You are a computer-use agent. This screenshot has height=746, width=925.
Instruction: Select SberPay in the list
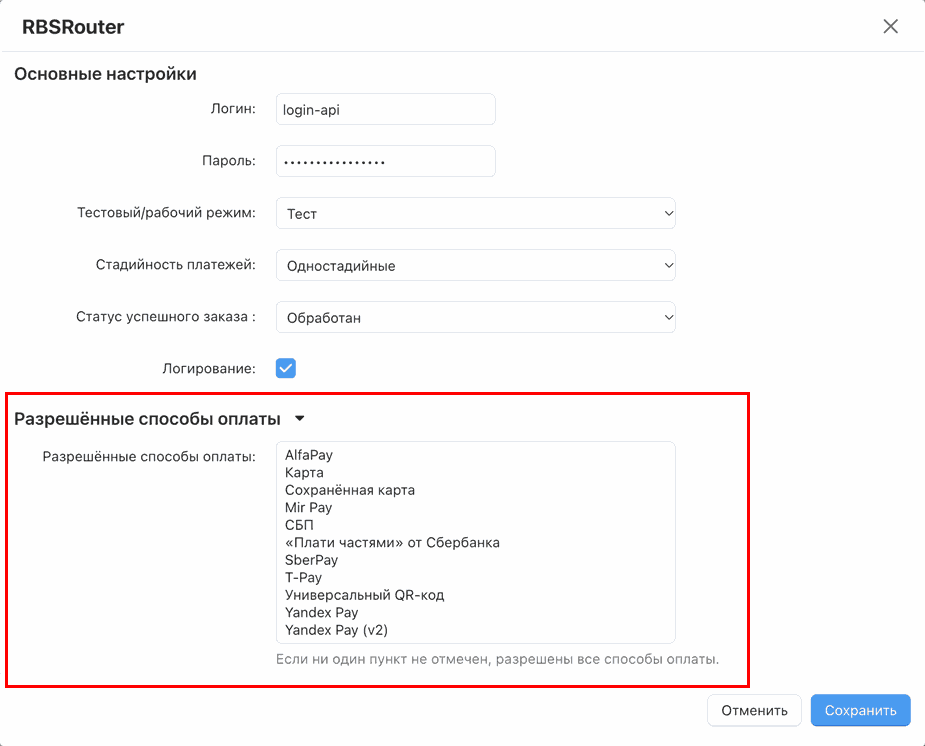[x=475, y=560]
